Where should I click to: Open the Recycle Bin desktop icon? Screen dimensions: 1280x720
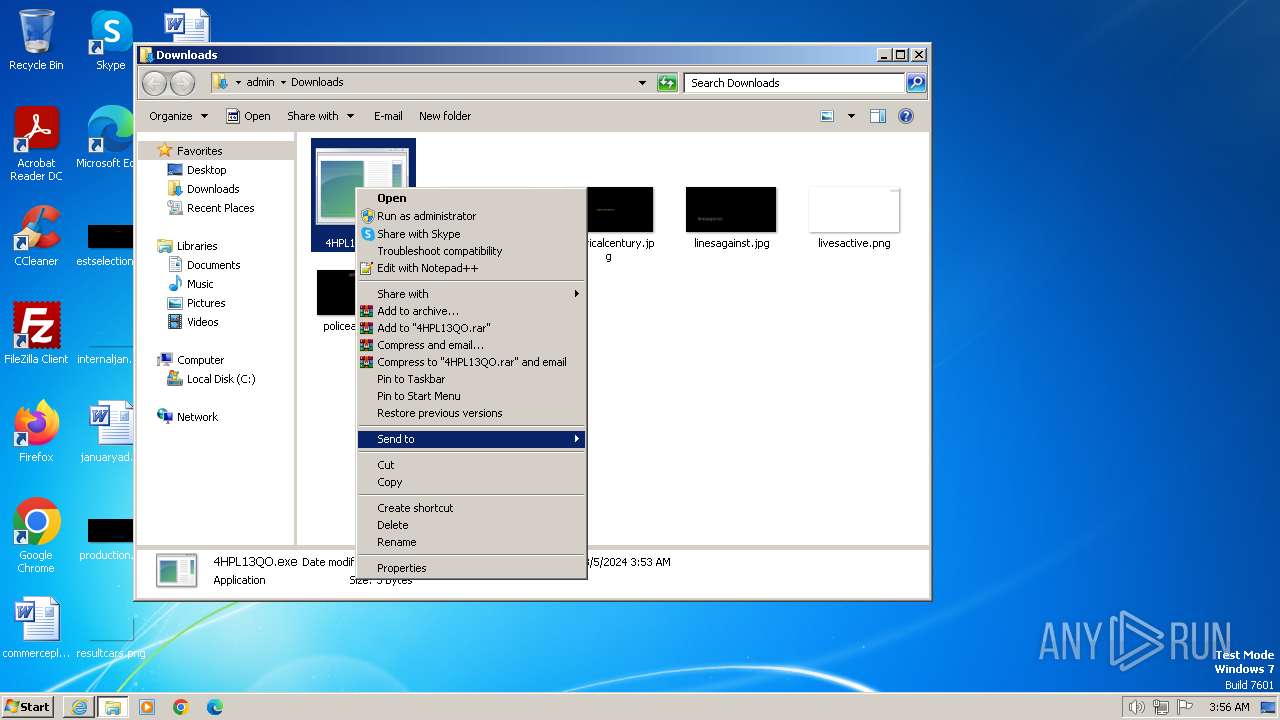coord(36,40)
